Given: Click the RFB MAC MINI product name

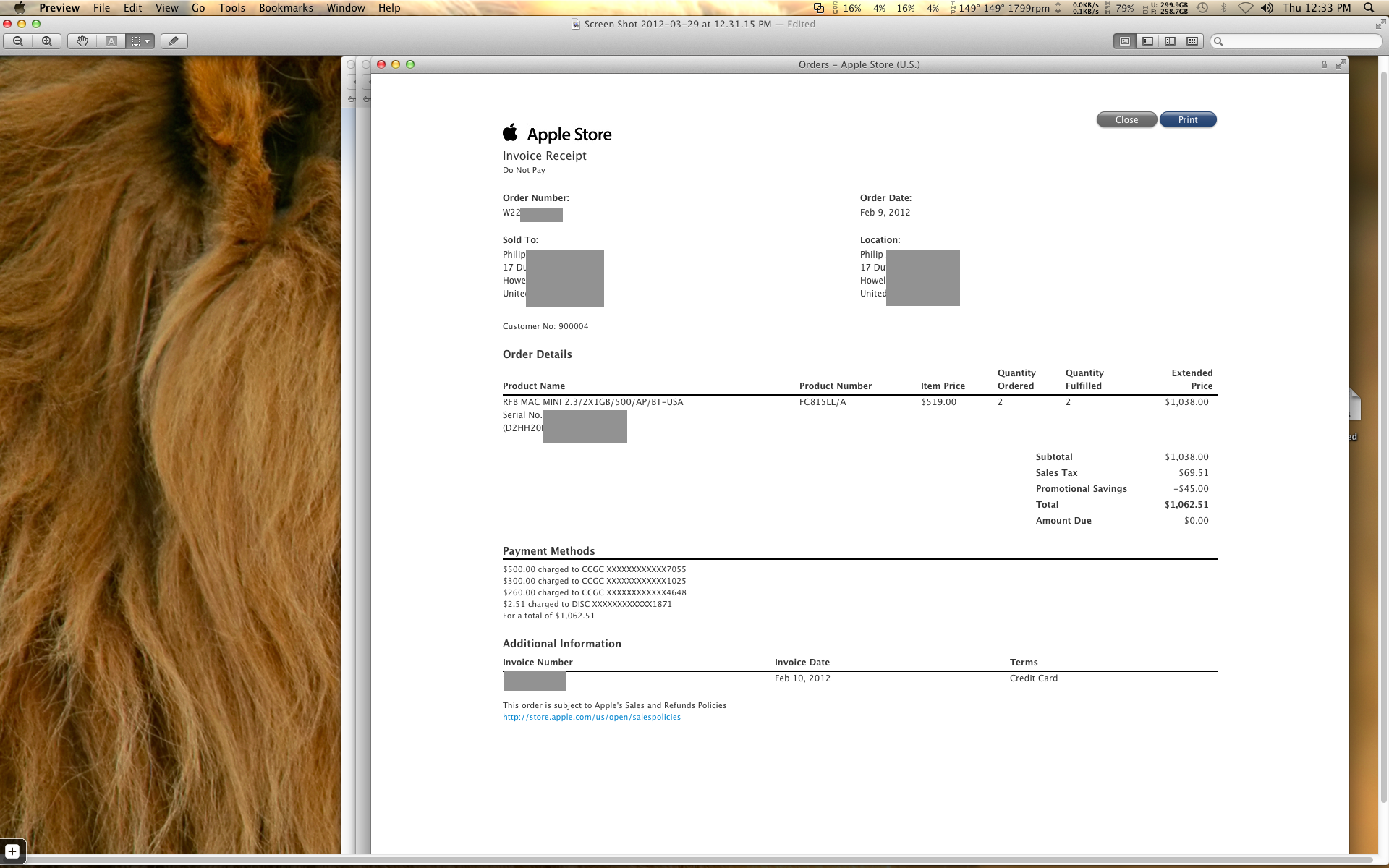Looking at the screenshot, I should tap(592, 402).
